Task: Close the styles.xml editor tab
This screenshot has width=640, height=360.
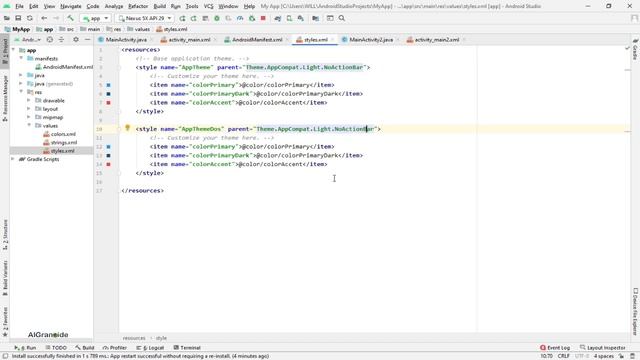Action: (x=333, y=40)
